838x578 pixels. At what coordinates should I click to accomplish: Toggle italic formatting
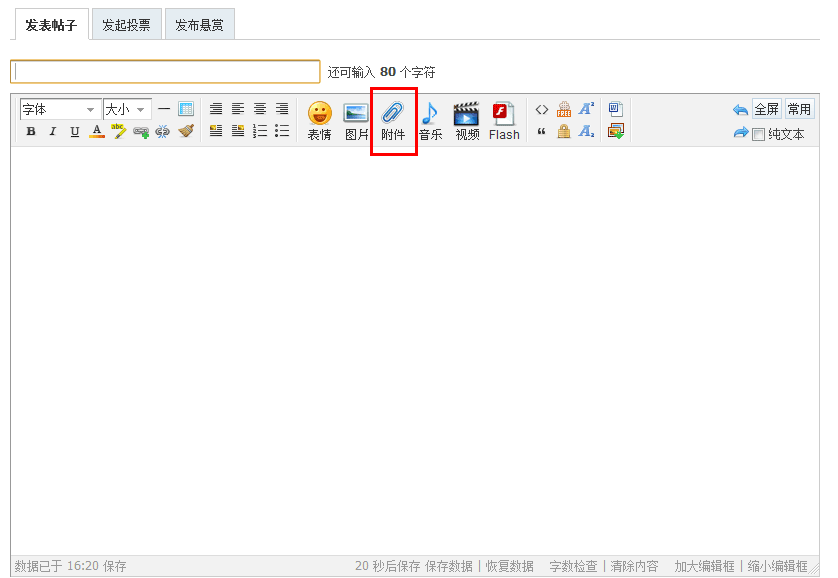click(53, 131)
